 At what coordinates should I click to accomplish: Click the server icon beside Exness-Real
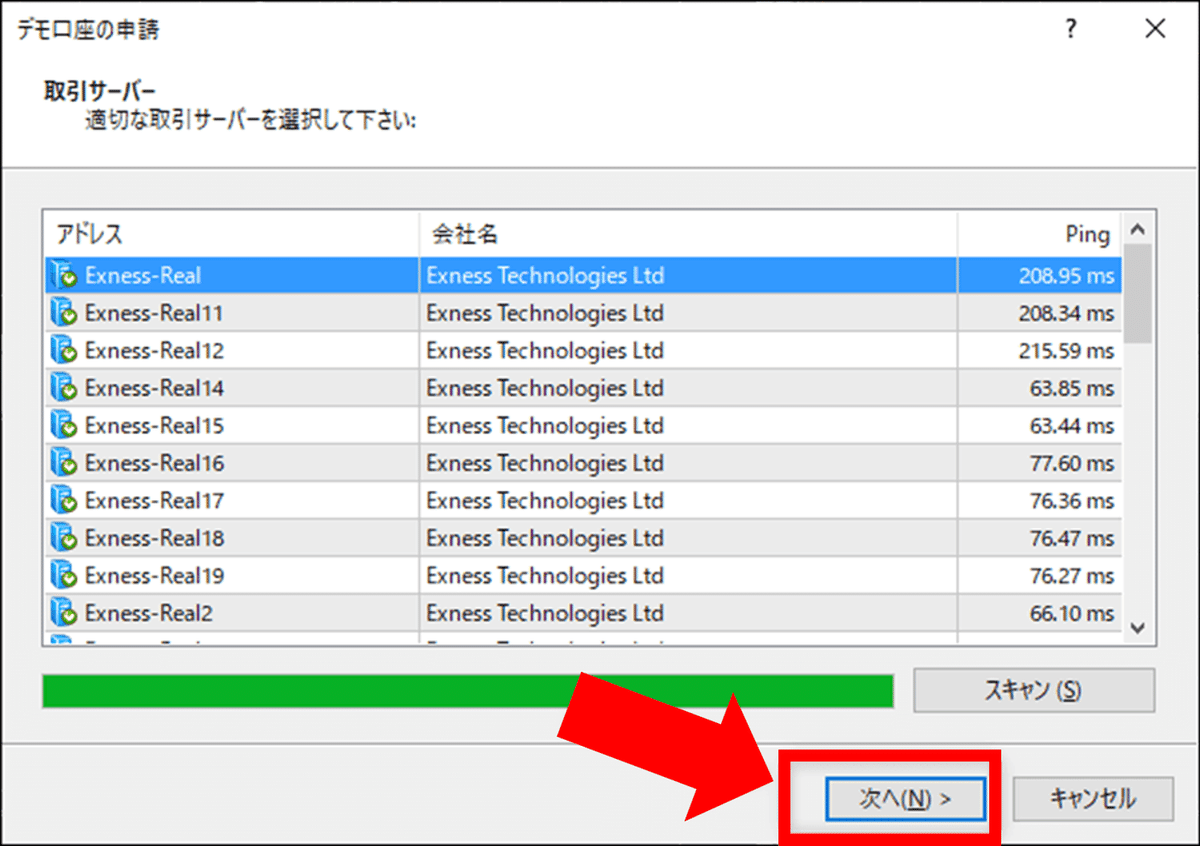pyautogui.click(x=64, y=276)
